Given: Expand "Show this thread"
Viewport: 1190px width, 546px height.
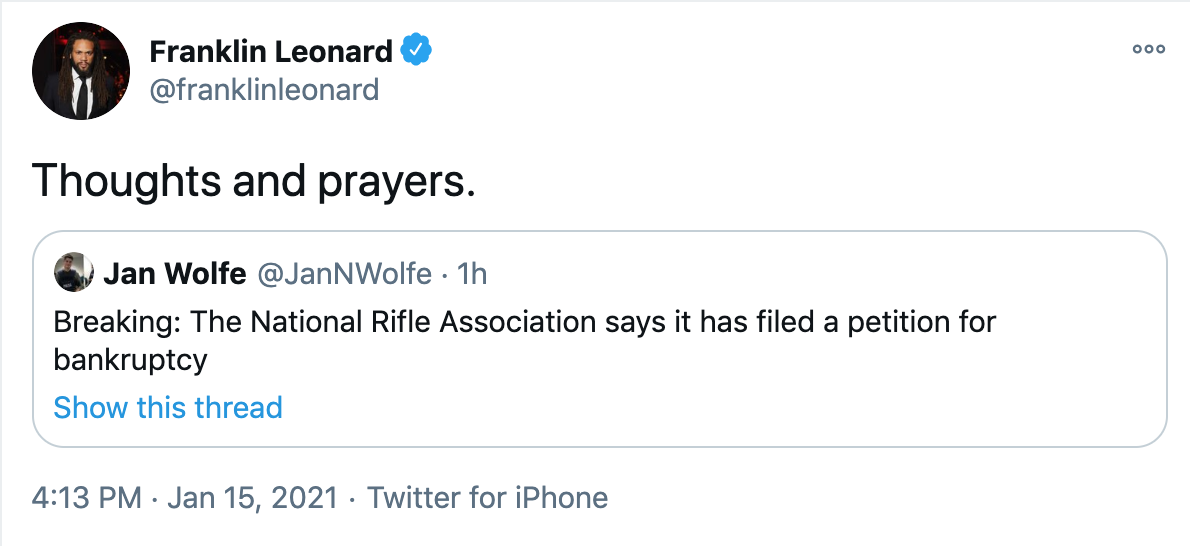Looking at the screenshot, I should pos(168,407).
